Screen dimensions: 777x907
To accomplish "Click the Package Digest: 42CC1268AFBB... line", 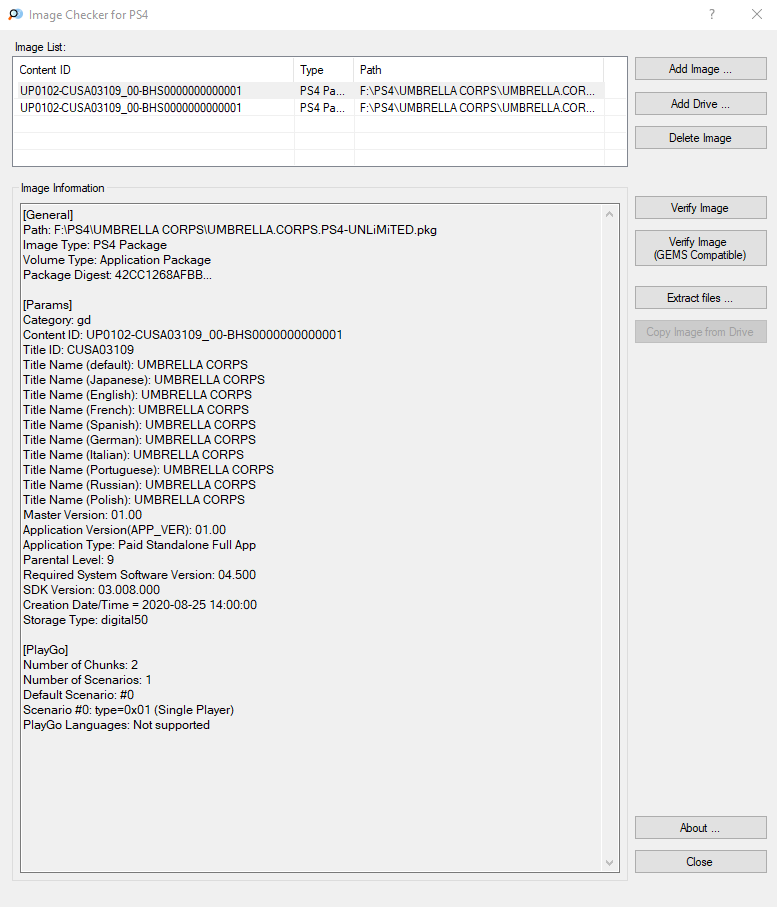I will coord(117,275).
